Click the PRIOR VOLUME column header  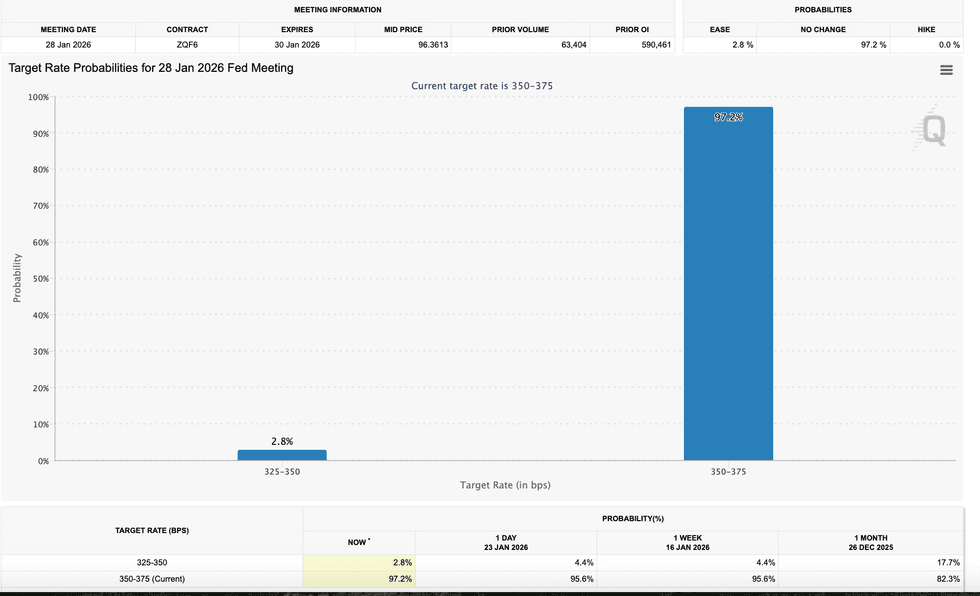tap(519, 29)
